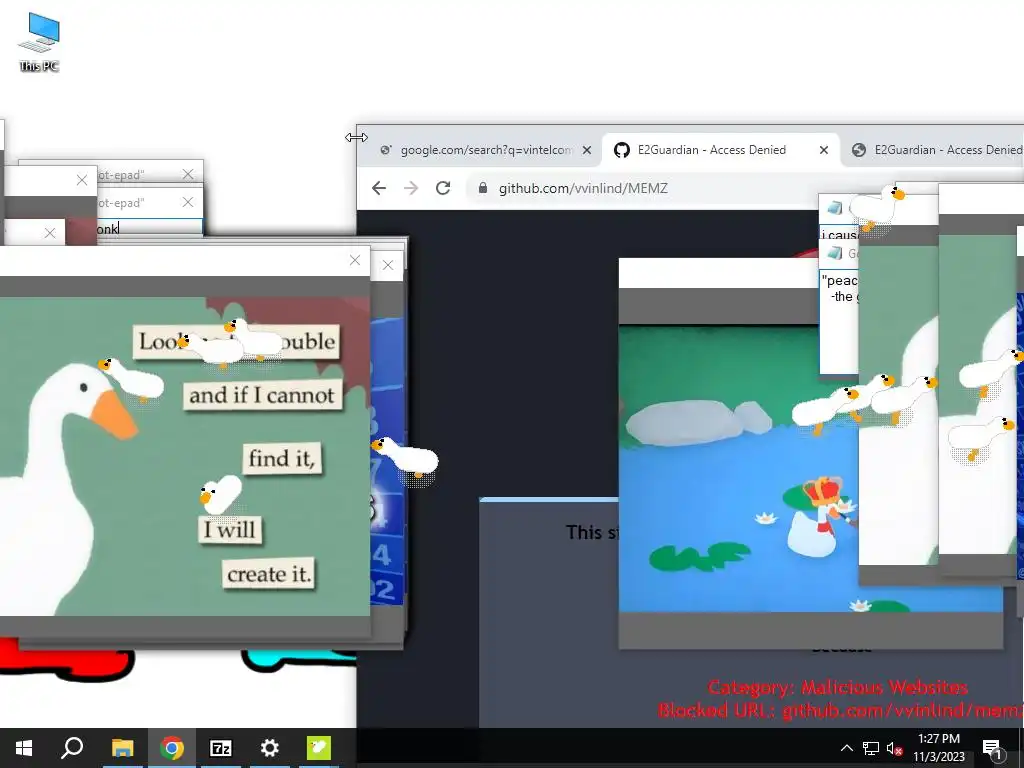Click the muted volume tray icon
The width and height of the screenshot is (1024, 768).
pos(895,748)
